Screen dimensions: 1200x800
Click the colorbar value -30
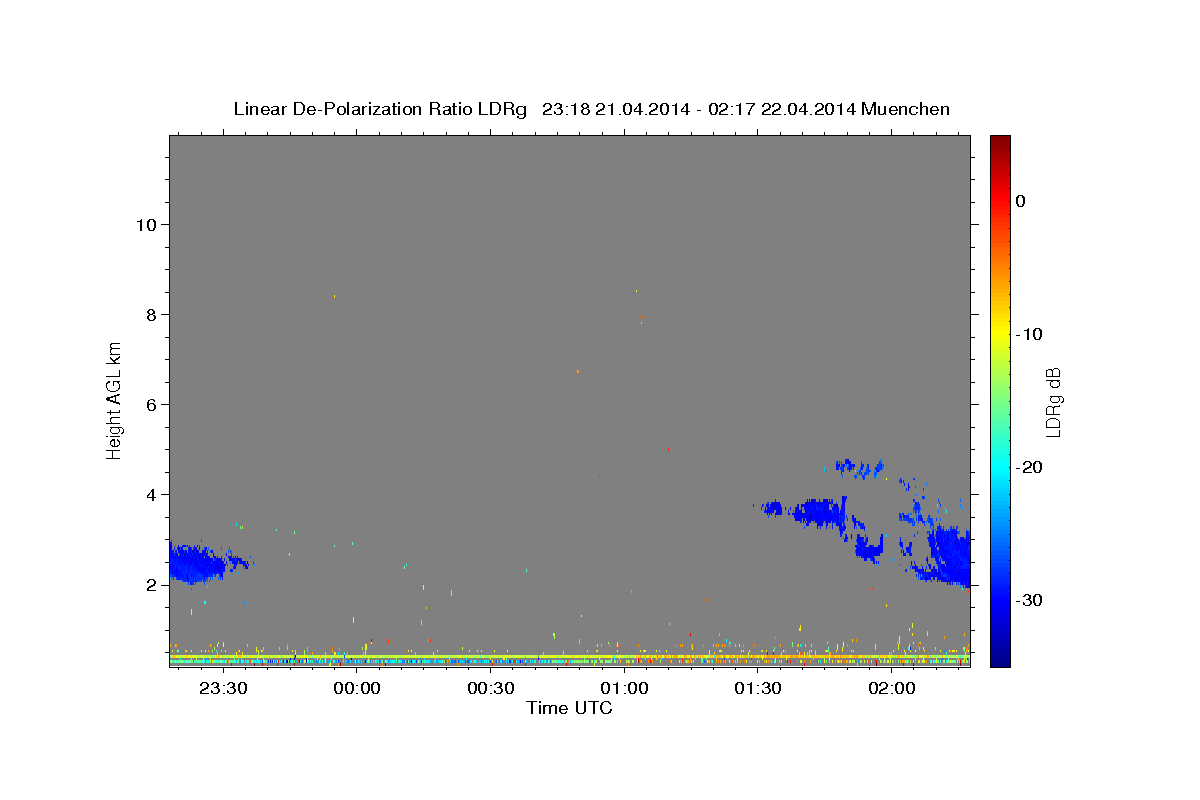click(x=1029, y=600)
